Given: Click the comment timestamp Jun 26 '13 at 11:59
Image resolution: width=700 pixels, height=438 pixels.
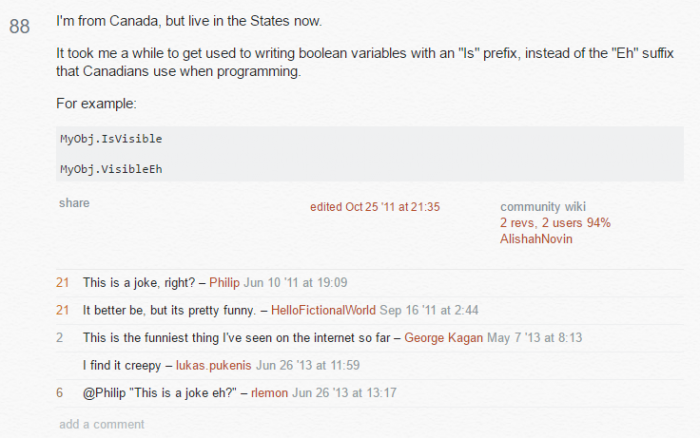Looking at the screenshot, I should pos(308,366).
